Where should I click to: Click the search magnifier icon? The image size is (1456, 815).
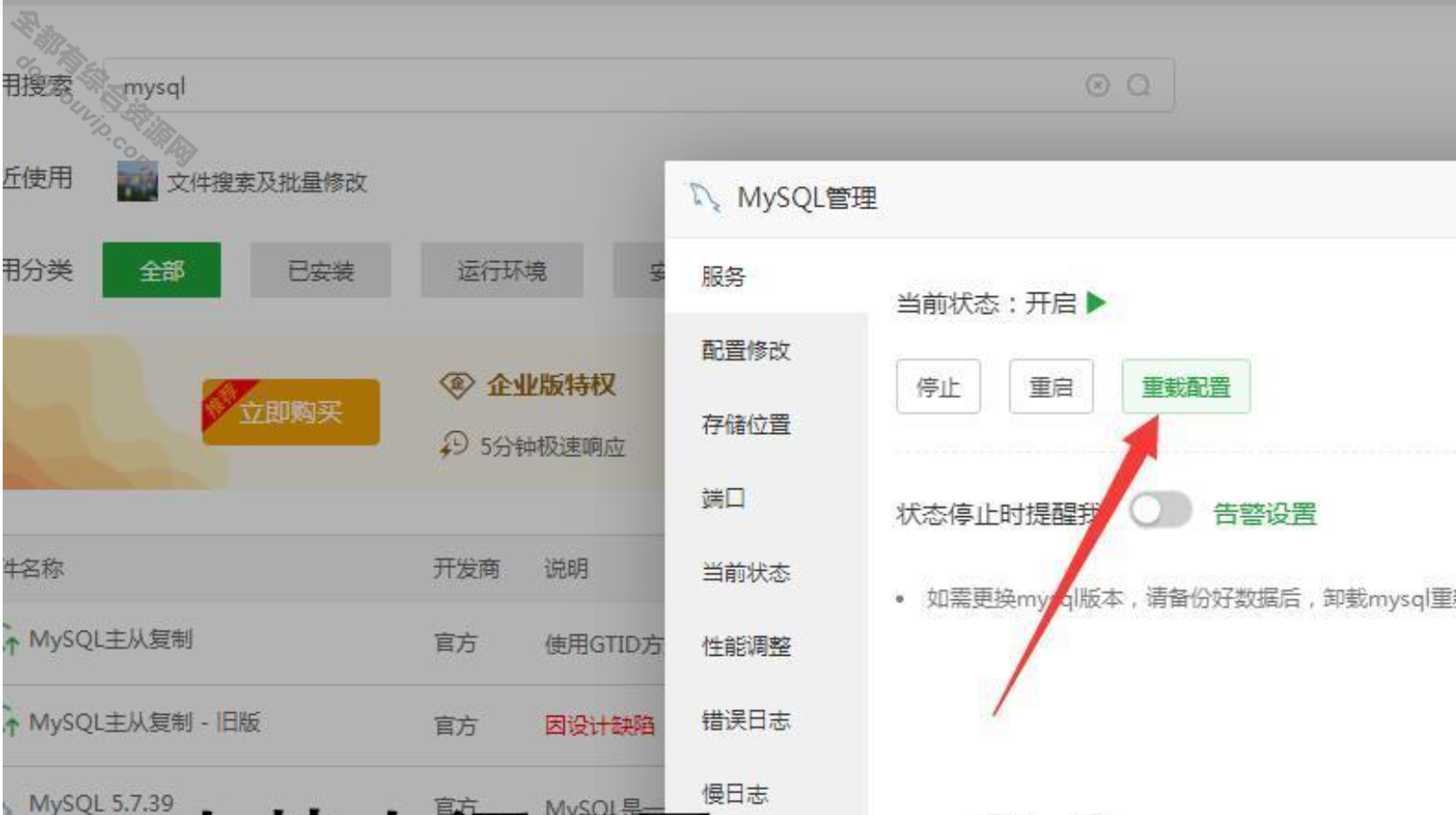(x=1138, y=85)
